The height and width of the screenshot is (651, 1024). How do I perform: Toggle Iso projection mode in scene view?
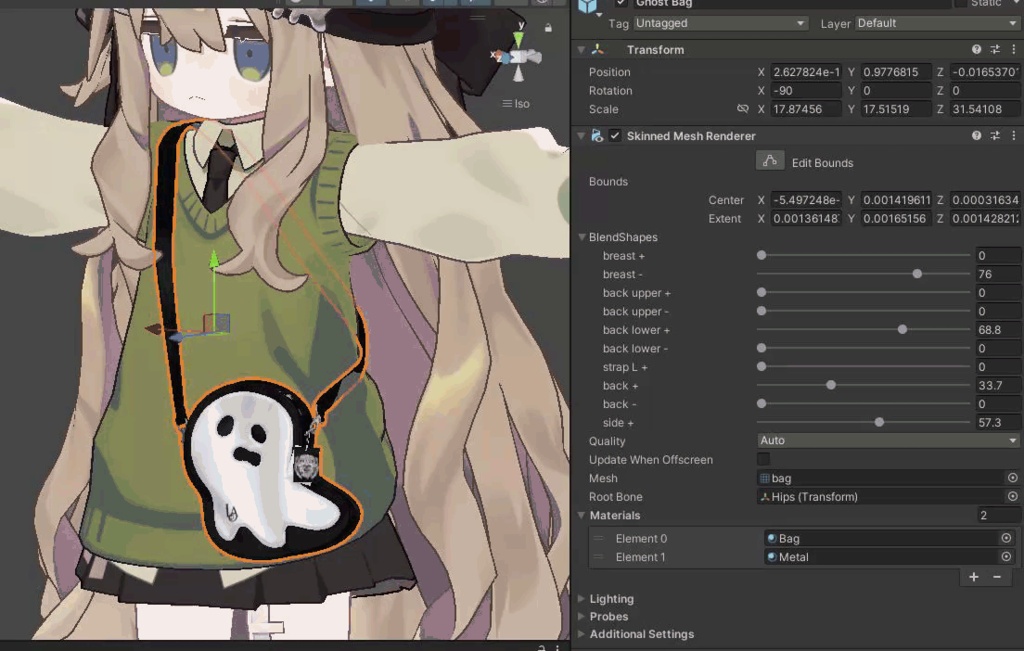click(516, 104)
